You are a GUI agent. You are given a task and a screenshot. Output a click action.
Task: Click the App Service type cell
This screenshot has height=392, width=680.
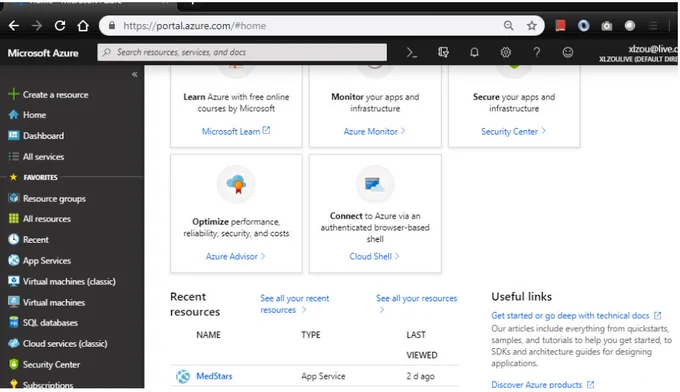tap(323, 376)
